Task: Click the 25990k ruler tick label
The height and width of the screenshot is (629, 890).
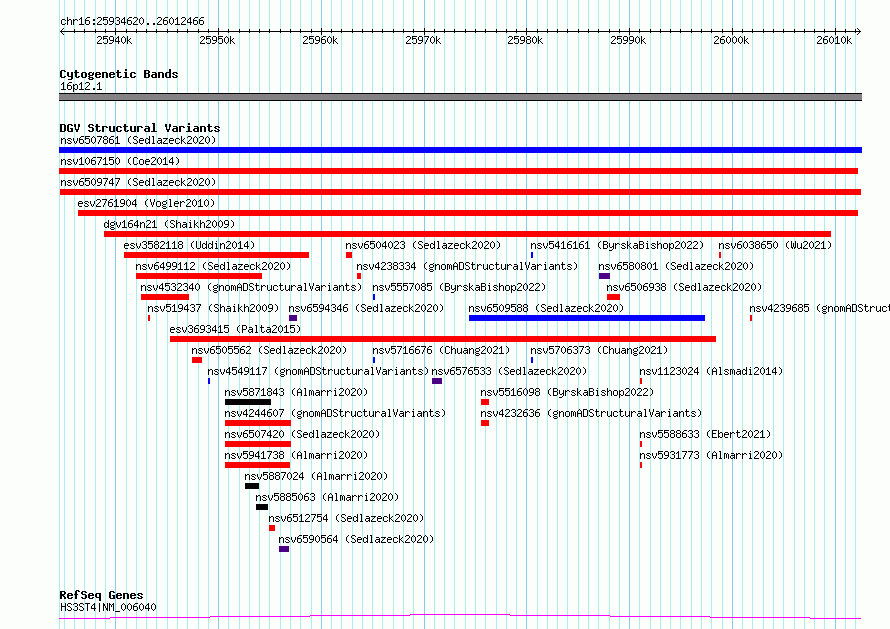Action: click(628, 40)
